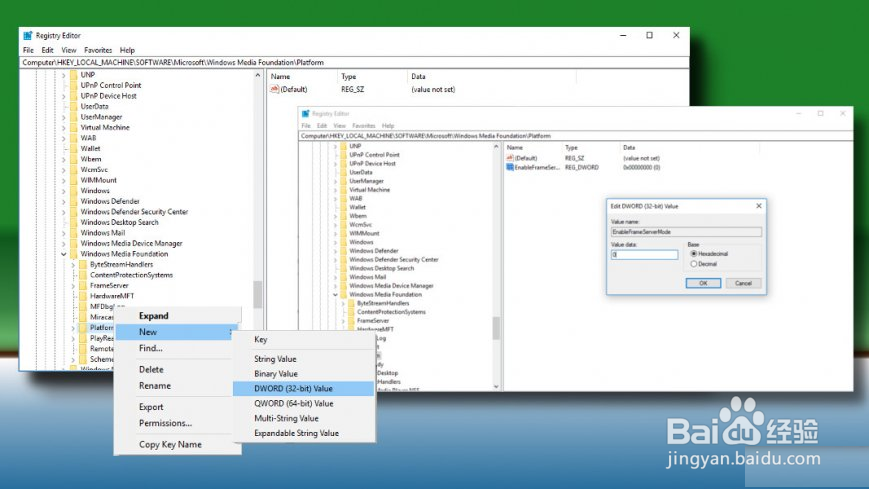Select UserData in back window tree
869x489 pixels.
coord(361,172)
